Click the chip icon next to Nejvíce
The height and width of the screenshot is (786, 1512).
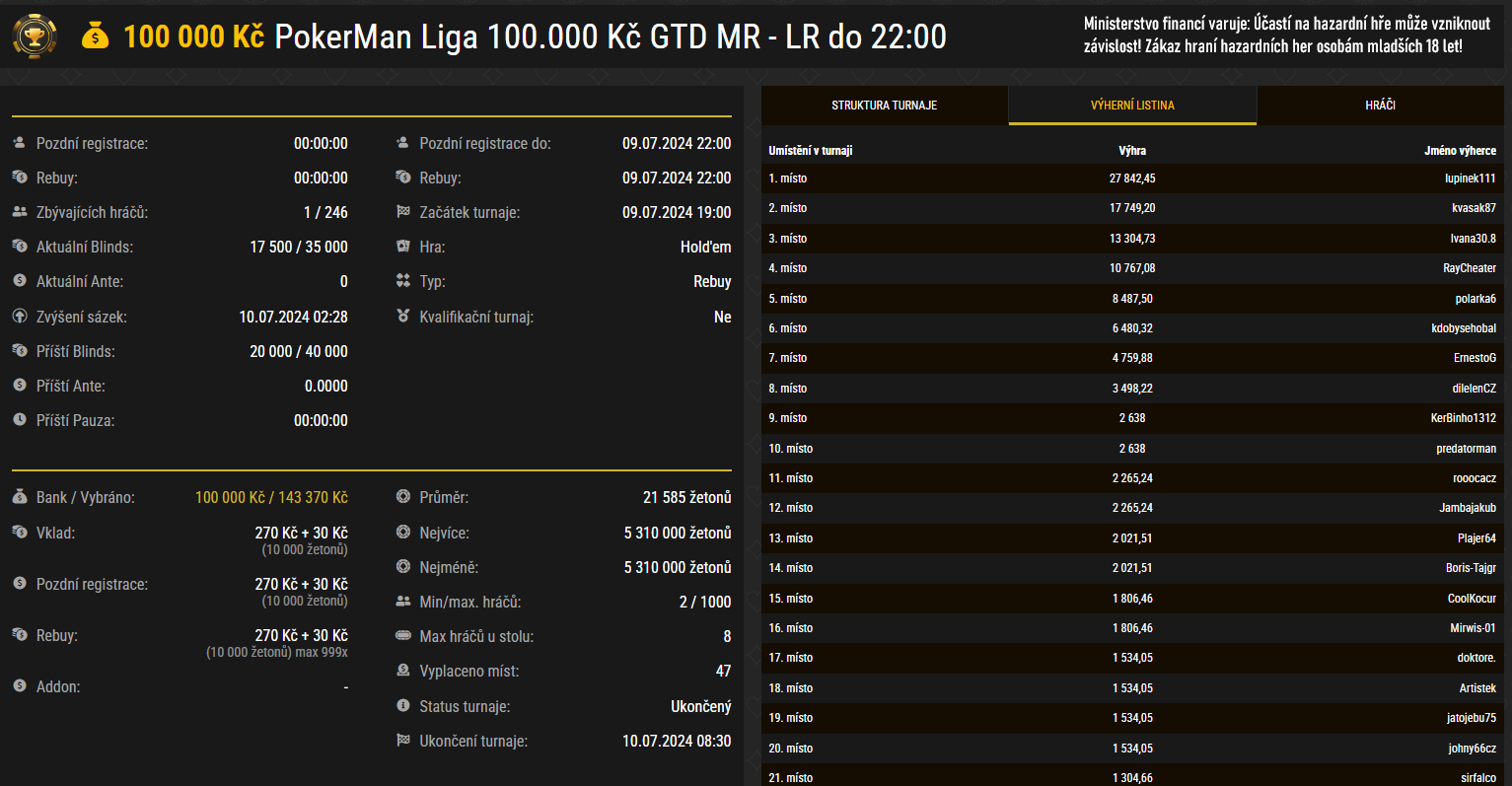pyautogui.click(x=402, y=533)
